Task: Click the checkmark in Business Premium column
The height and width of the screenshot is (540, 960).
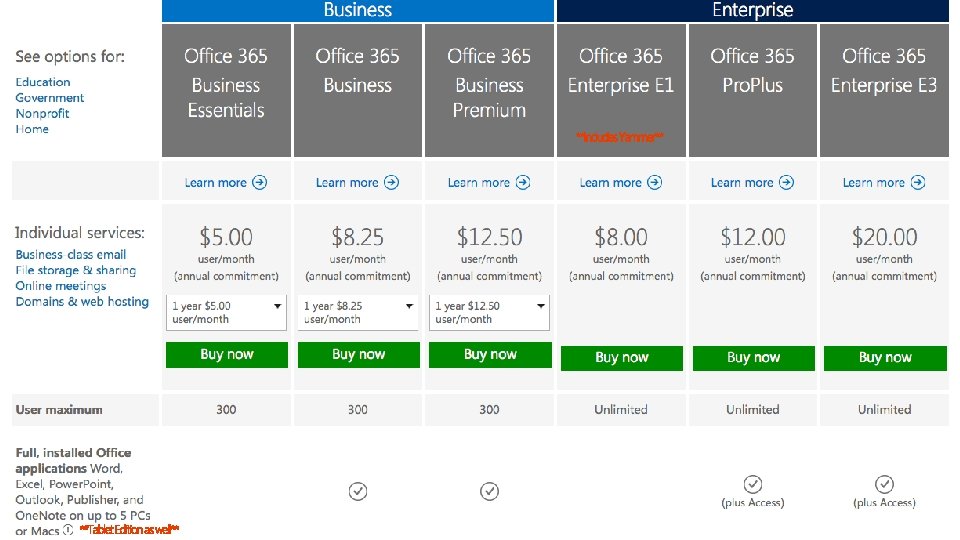Action: point(489,491)
